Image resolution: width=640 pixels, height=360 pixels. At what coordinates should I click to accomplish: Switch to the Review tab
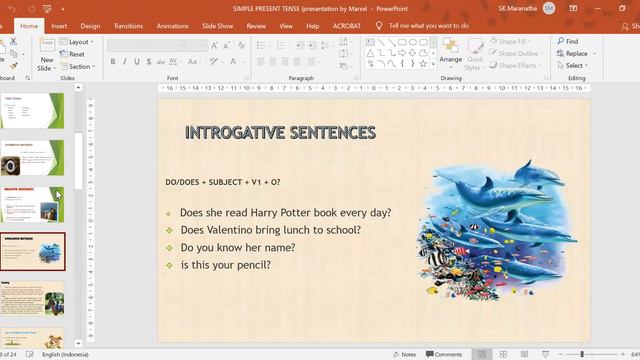pos(256,26)
